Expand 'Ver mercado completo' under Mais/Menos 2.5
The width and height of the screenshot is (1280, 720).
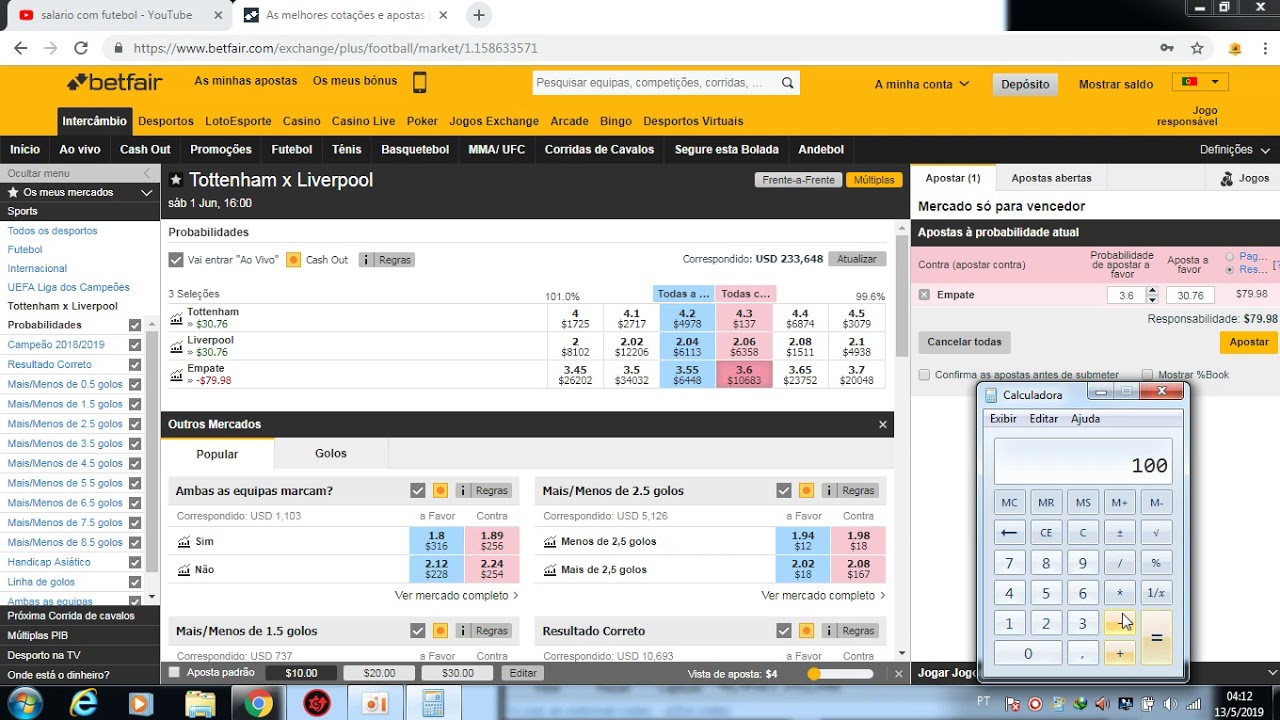823,595
